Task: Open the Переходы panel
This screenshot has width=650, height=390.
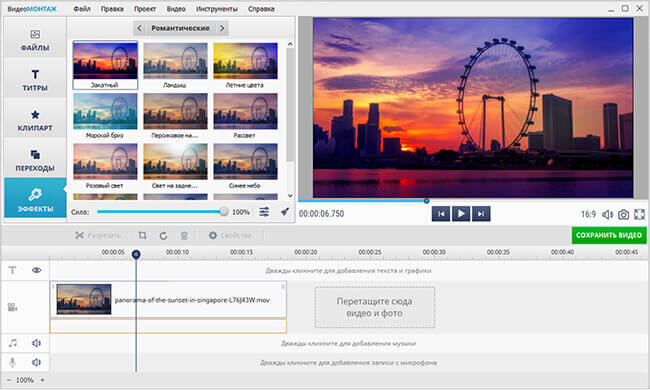Action: pyautogui.click(x=35, y=160)
